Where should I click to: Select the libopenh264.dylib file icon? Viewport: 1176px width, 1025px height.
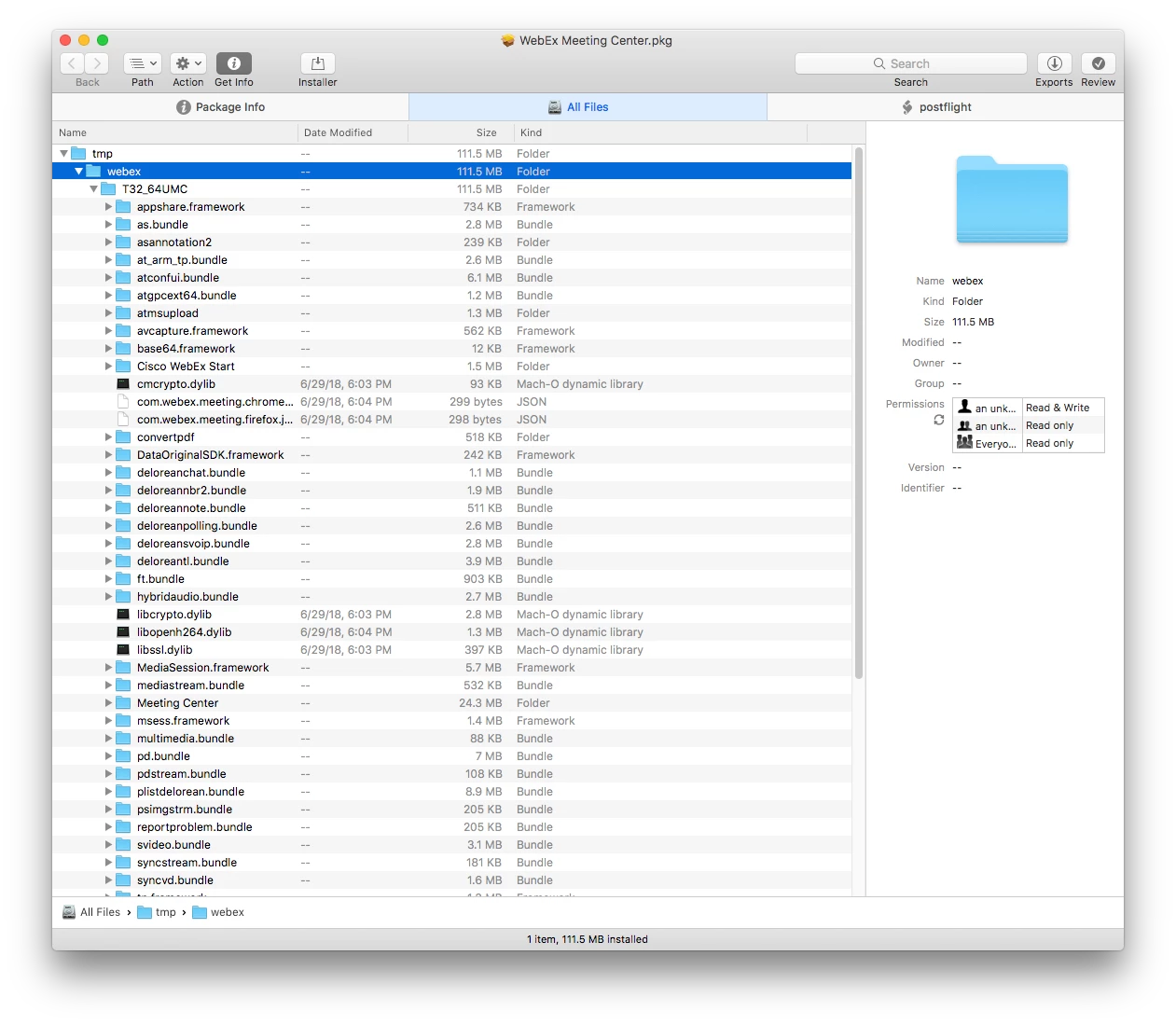point(123,632)
